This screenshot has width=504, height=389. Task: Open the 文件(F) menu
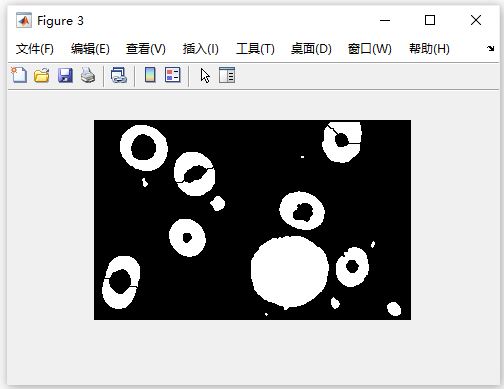coord(35,49)
